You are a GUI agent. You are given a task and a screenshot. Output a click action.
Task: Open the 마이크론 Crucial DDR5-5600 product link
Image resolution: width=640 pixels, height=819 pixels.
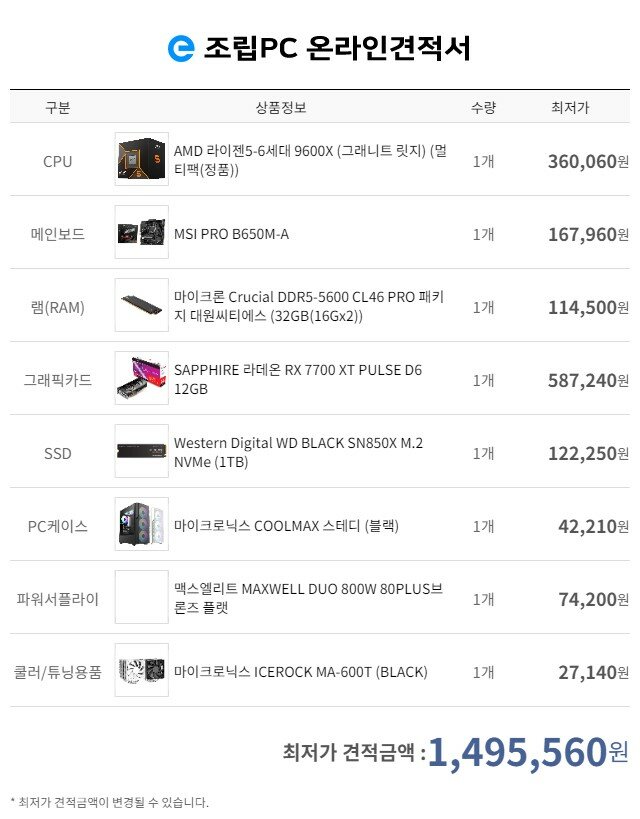pos(309,307)
